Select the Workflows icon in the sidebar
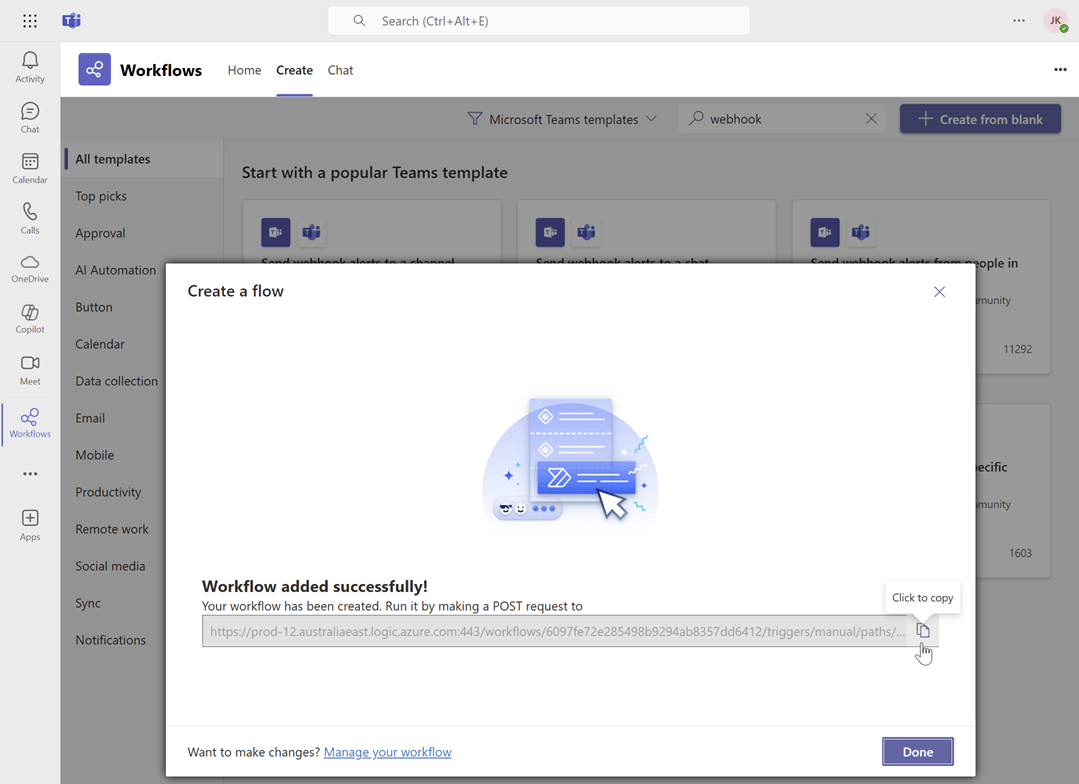1079x784 pixels. pos(29,422)
